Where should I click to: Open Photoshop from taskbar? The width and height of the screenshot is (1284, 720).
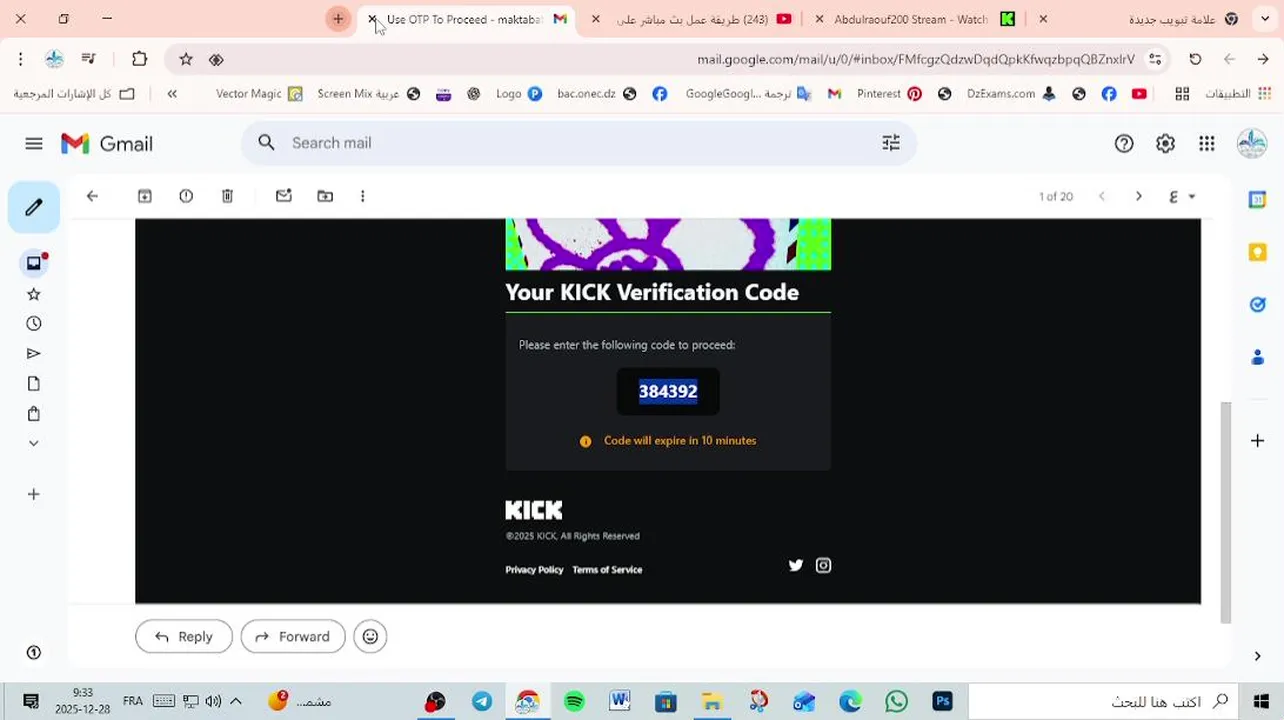(942, 701)
